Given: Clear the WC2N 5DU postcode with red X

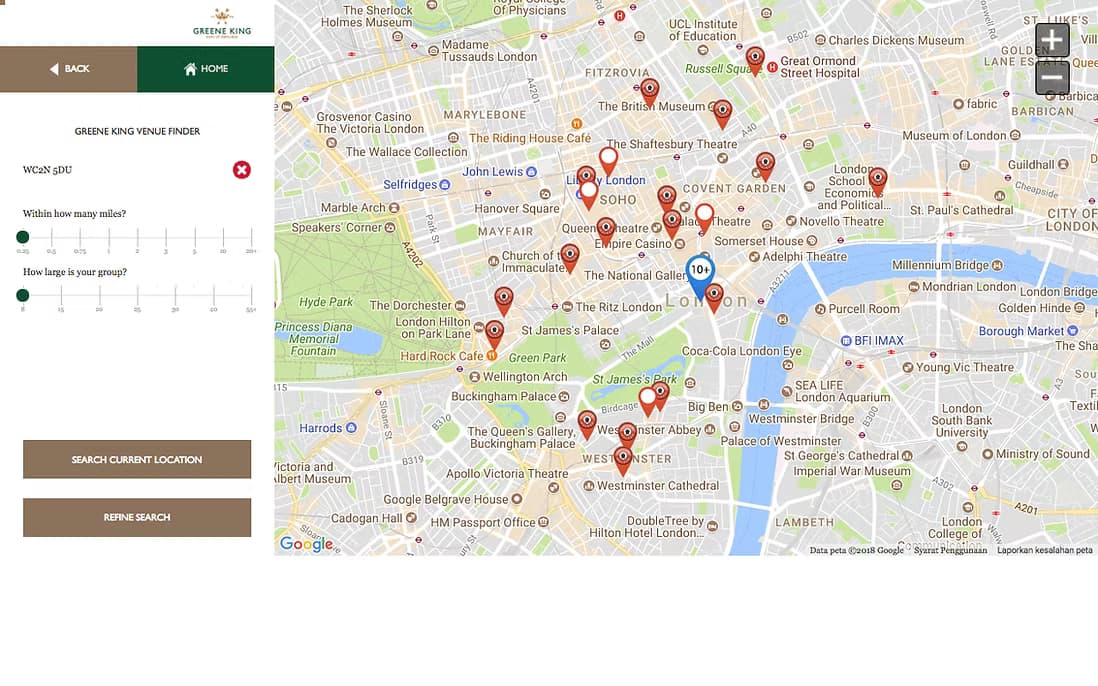Looking at the screenshot, I should [x=242, y=169].
